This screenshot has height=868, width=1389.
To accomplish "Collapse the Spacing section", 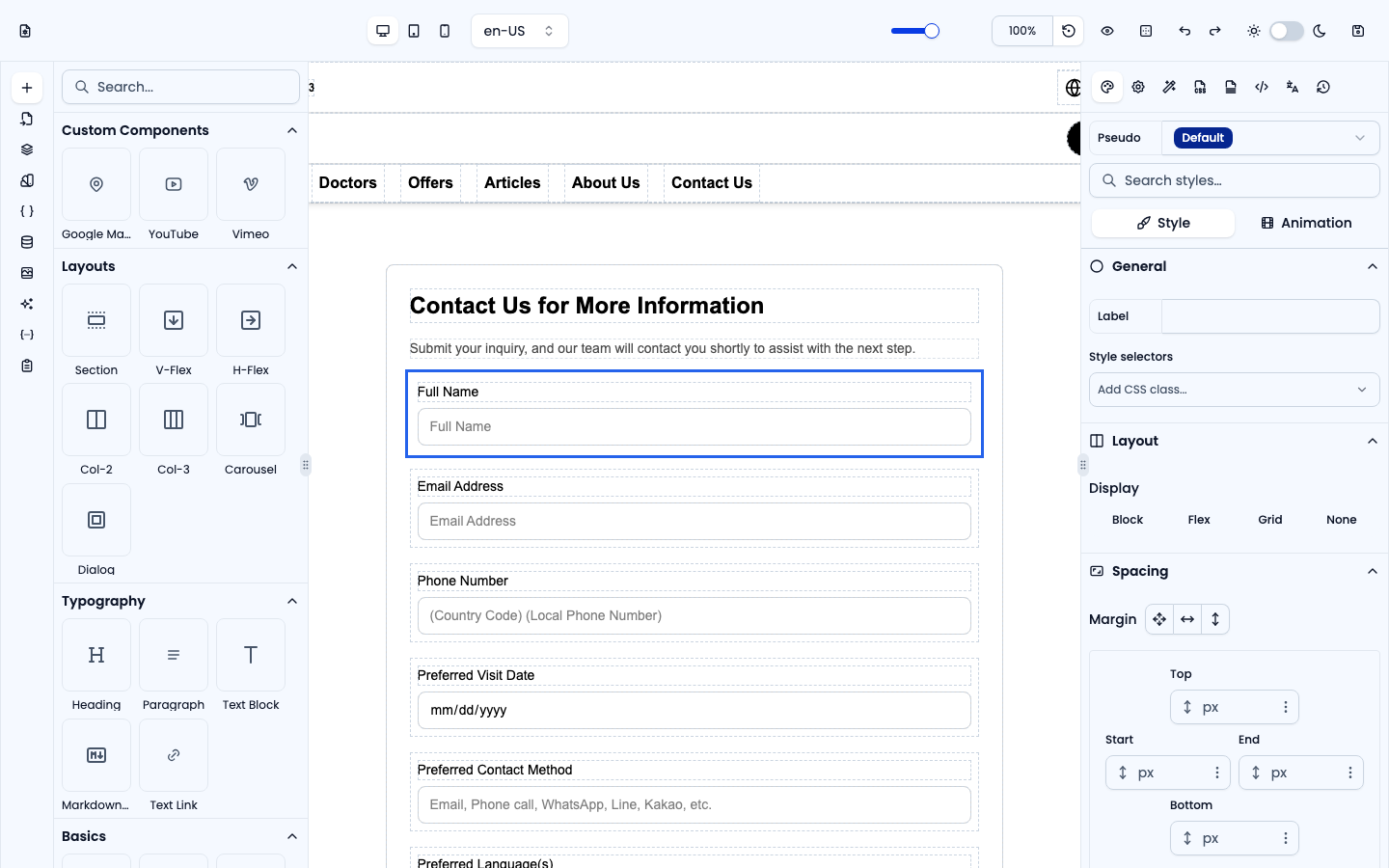I will [x=1373, y=571].
